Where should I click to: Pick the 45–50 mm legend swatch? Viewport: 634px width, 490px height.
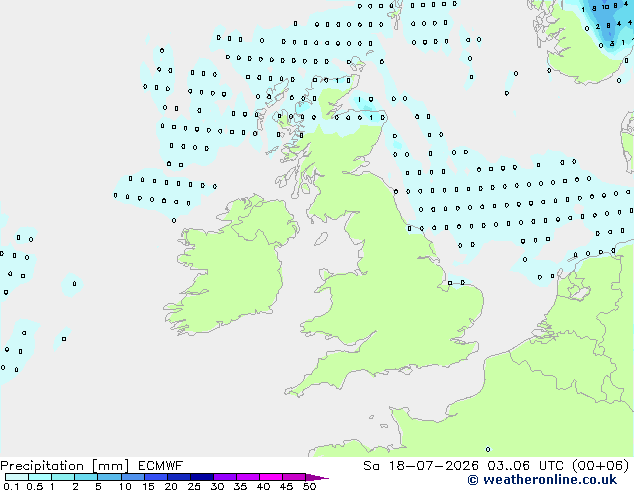[x=294, y=477]
